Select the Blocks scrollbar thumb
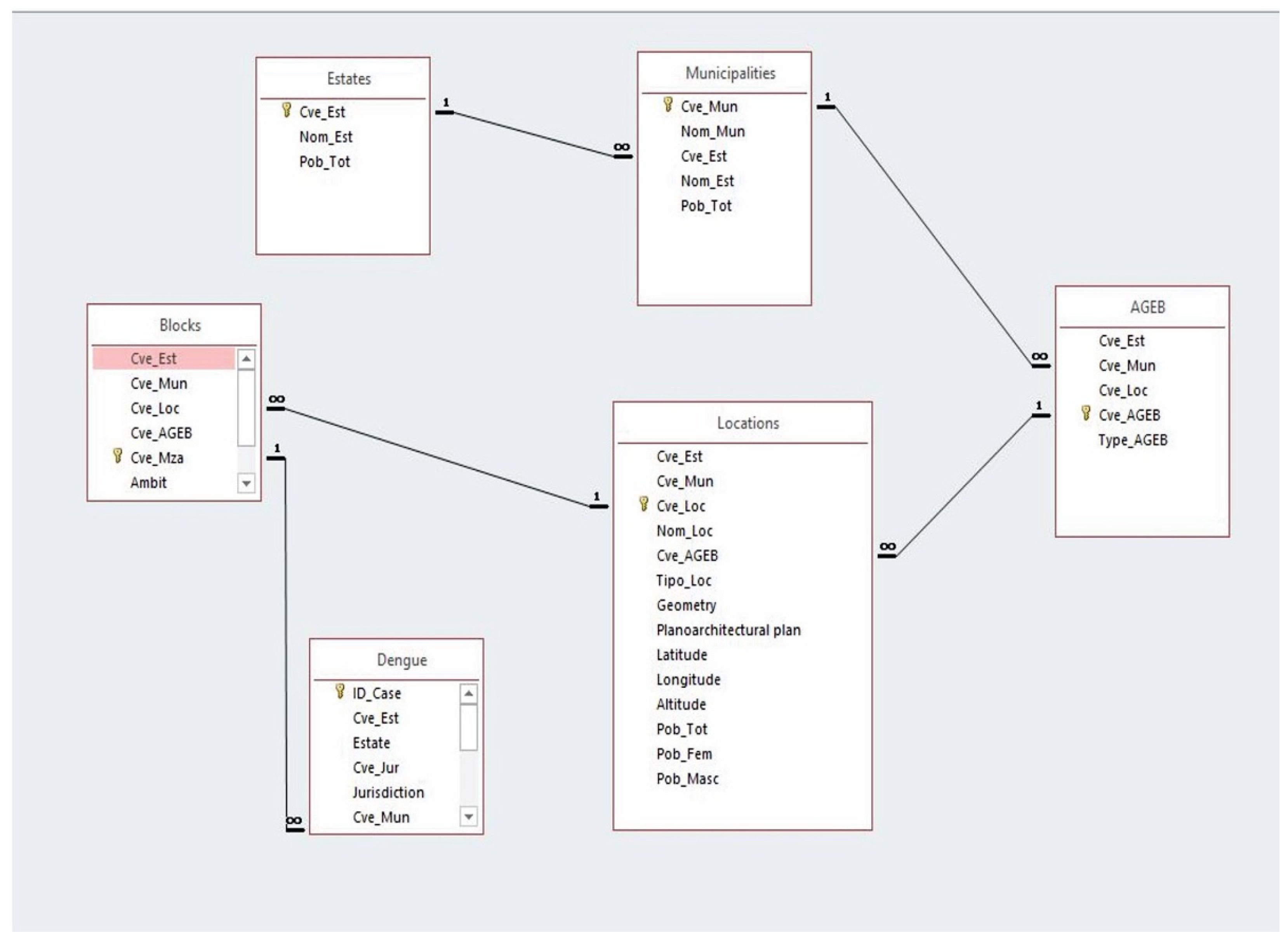1288x942 pixels. tap(246, 407)
